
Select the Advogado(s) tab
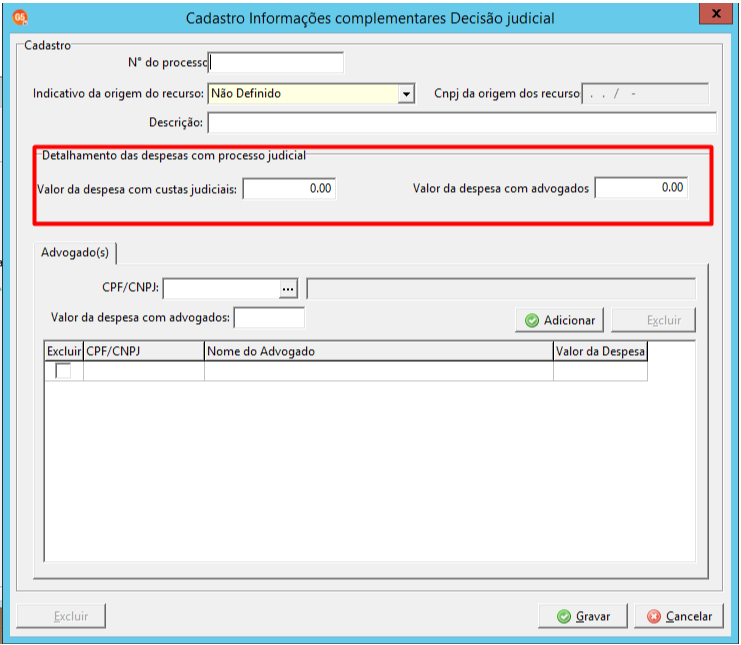[75, 253]
